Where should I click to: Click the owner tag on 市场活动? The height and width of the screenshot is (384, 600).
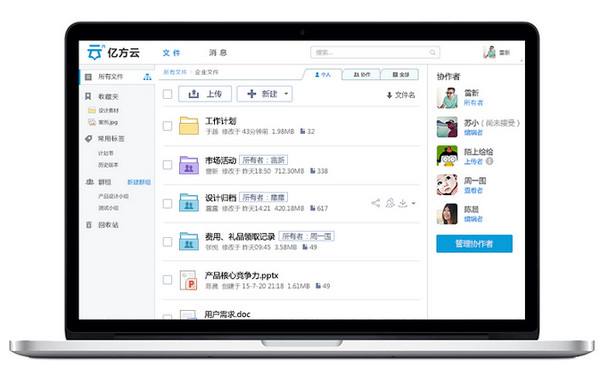point(263,160)
